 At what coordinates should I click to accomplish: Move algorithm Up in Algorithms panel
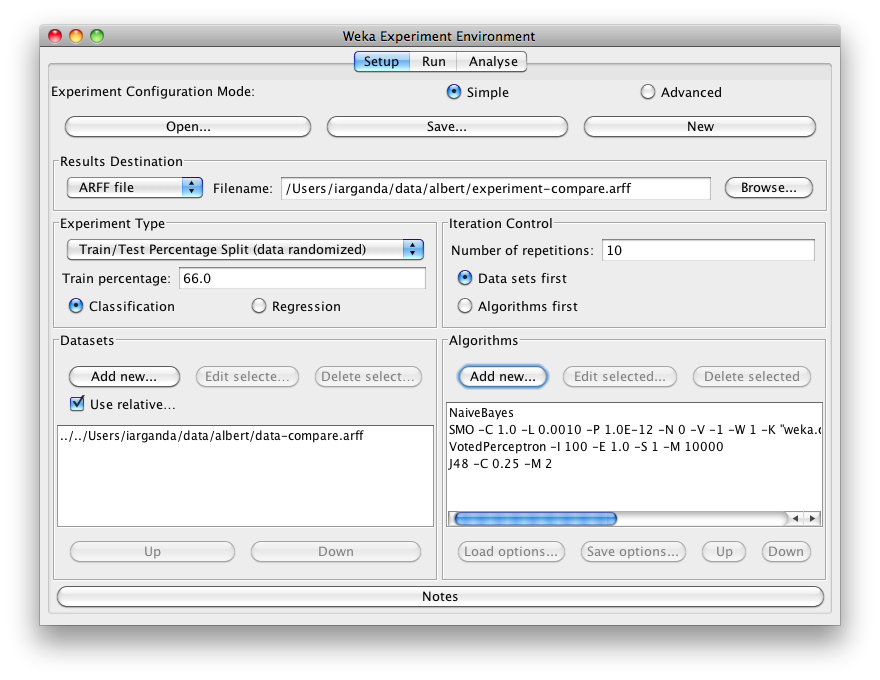click(x=724, y=552)
